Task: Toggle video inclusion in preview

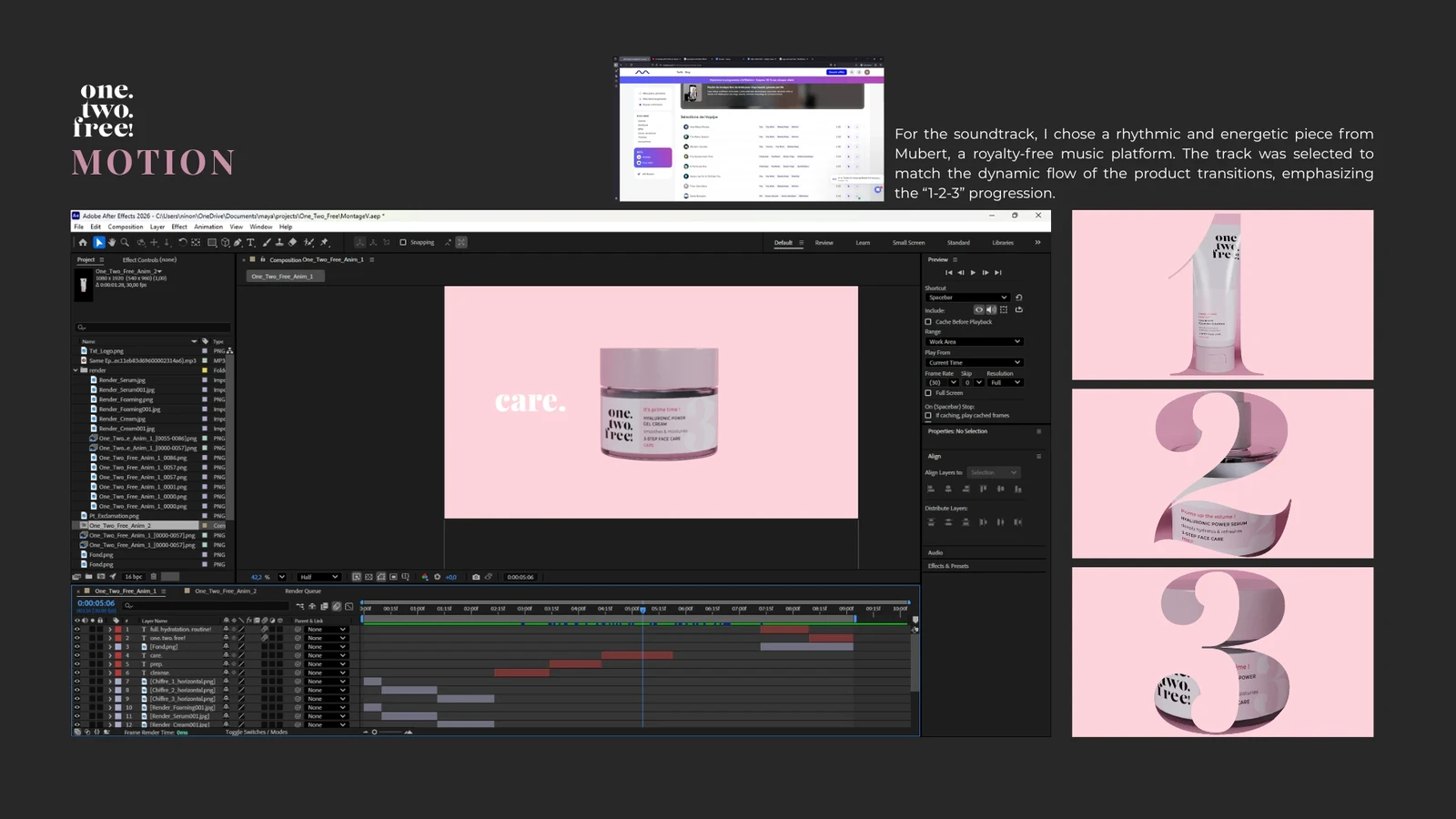Action: click(x=979, y=310)
